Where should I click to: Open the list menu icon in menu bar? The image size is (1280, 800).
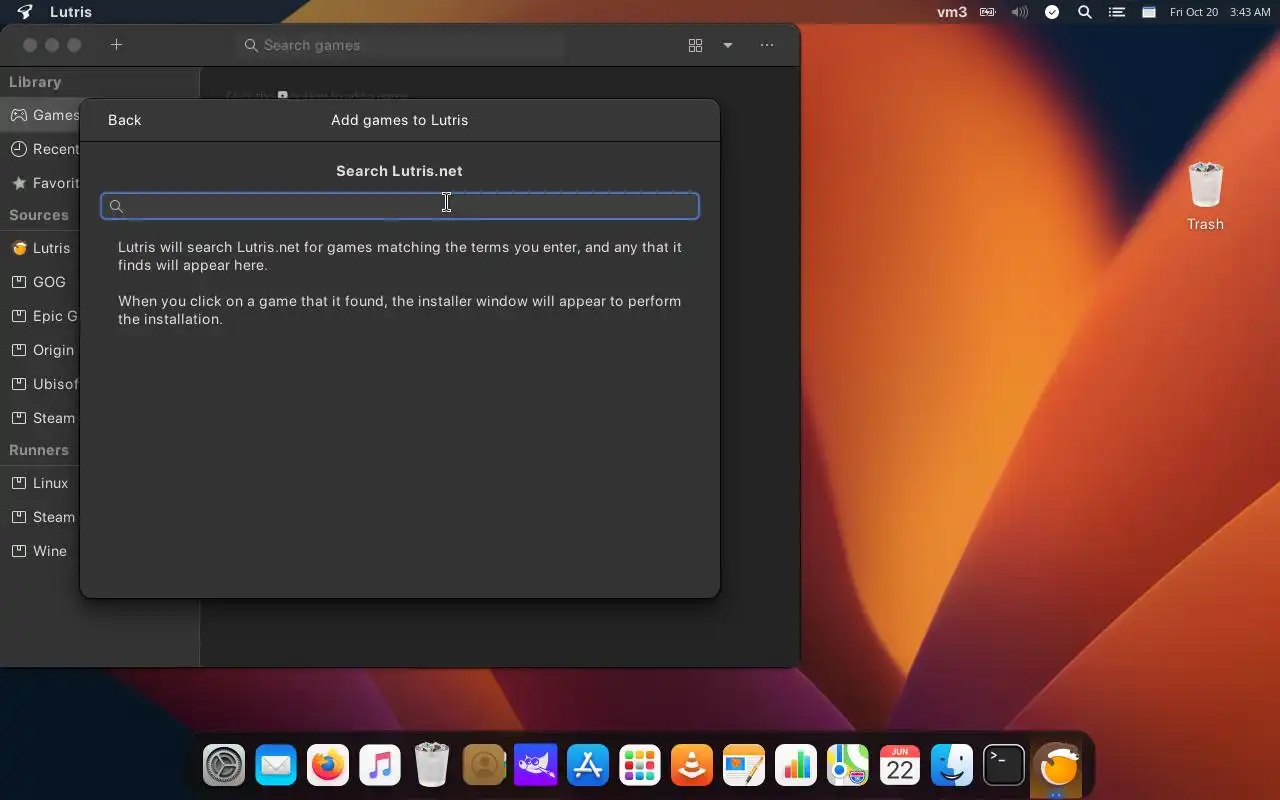coord(1117,12)
